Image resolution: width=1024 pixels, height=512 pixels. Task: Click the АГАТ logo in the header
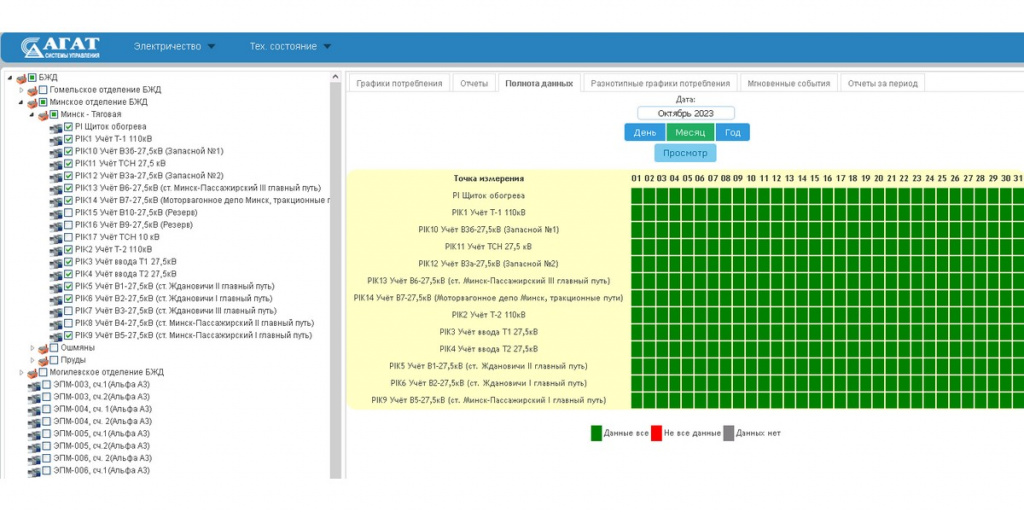(x=60, y=47)
